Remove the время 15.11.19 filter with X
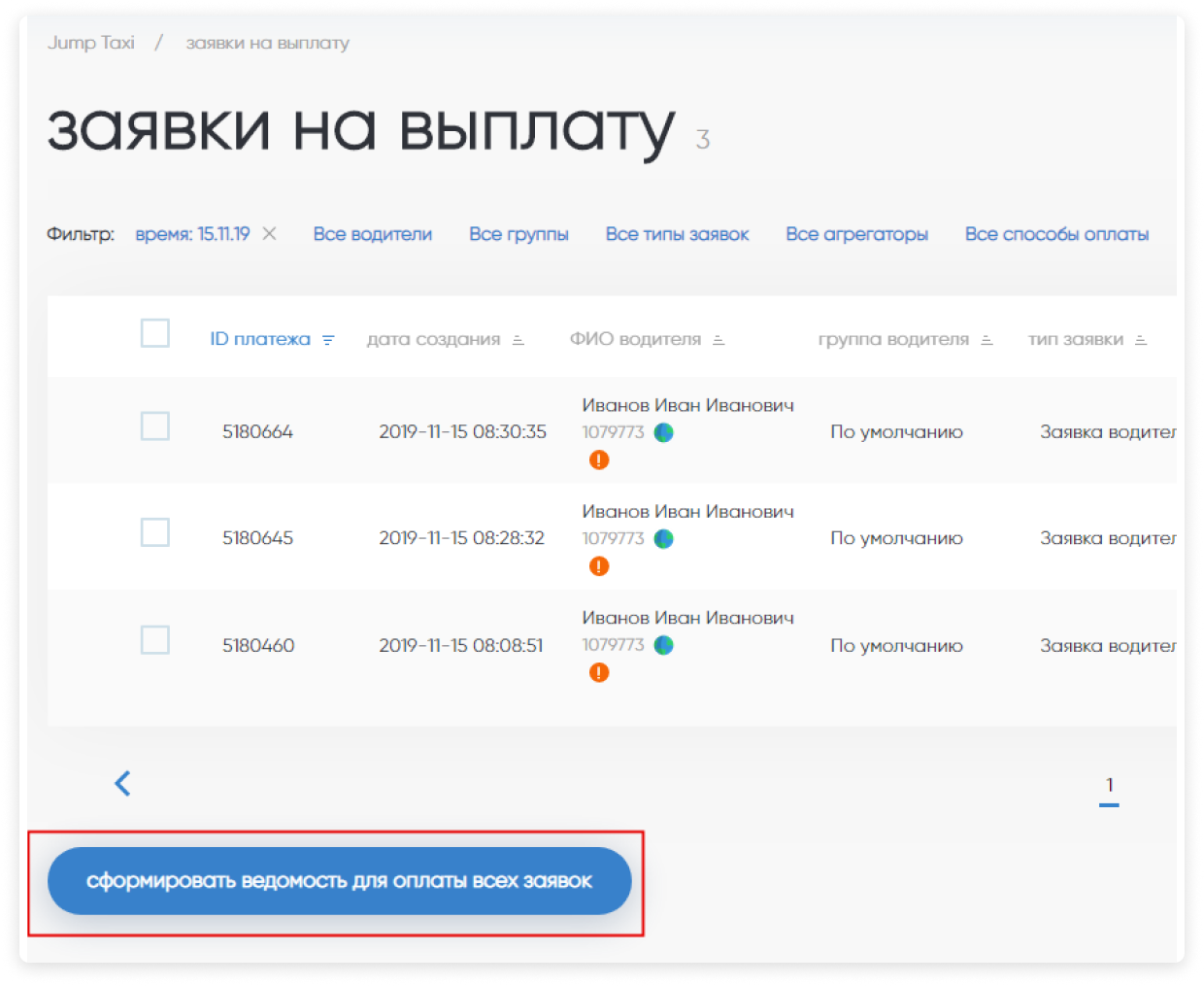The image size is (1204, 986). (x=270, y=234)
